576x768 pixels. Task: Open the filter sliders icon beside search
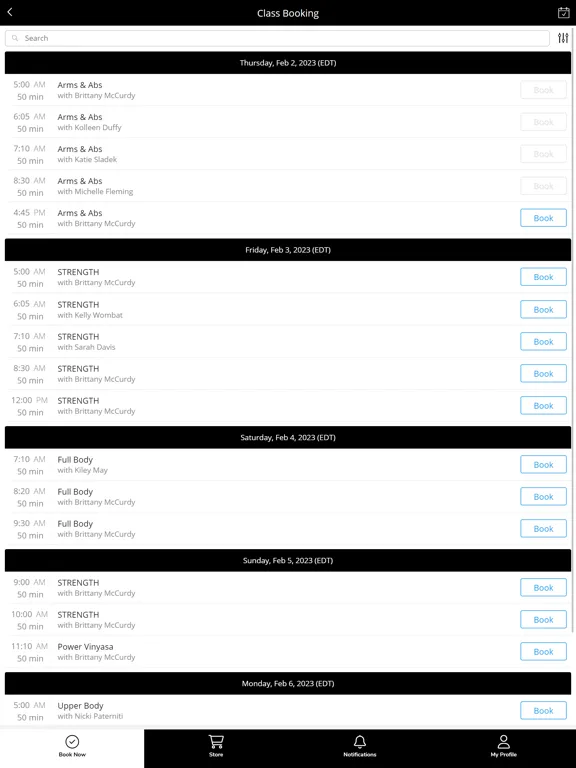pyautogui.click(x=563, y=38)
